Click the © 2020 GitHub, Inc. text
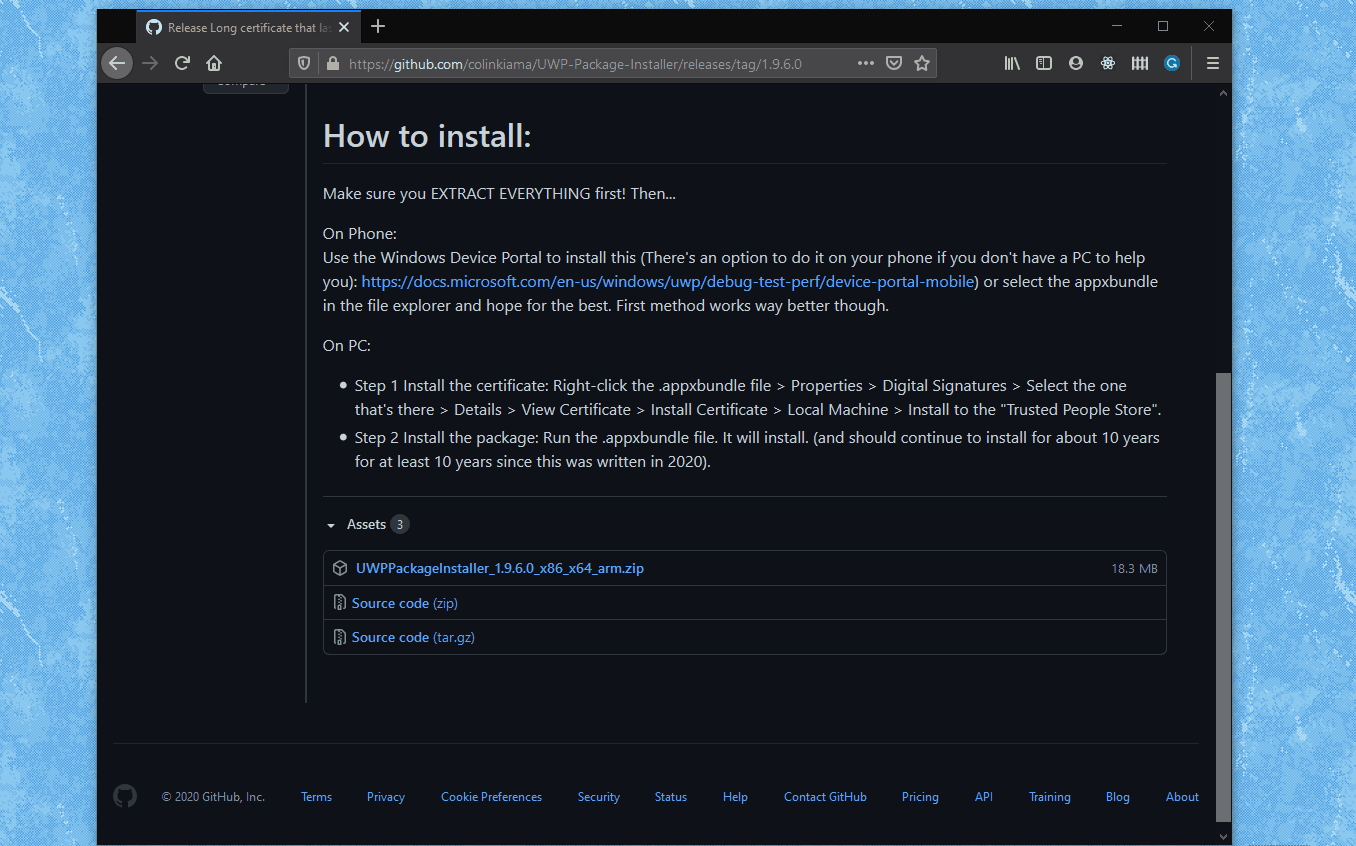 213,797
